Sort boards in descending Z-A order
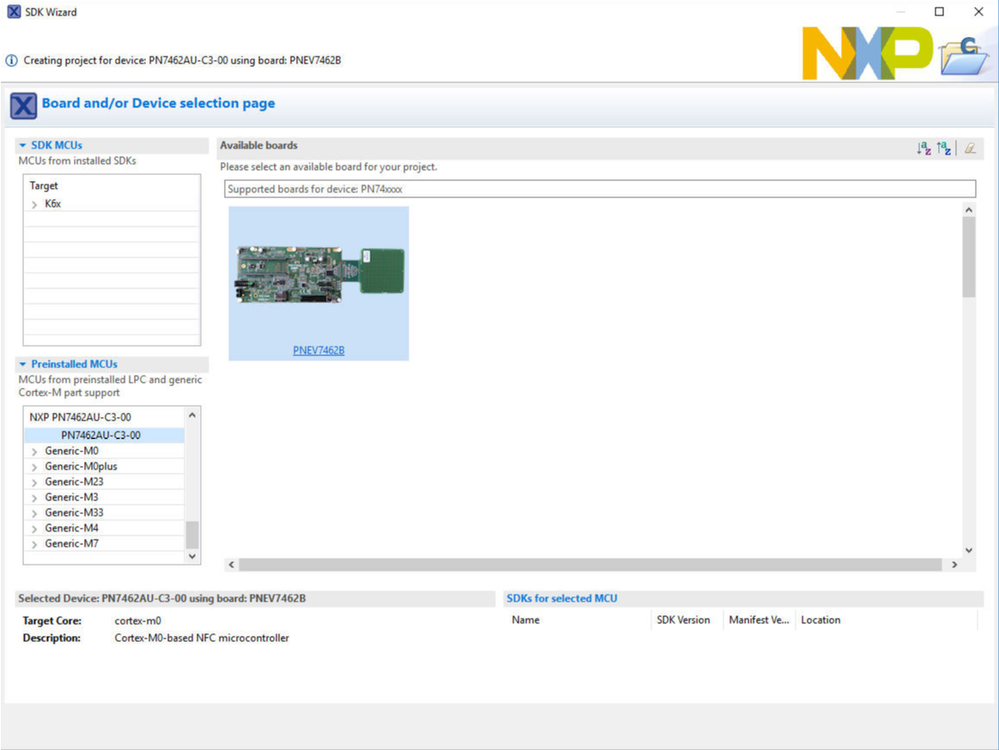 coord(944,148)
